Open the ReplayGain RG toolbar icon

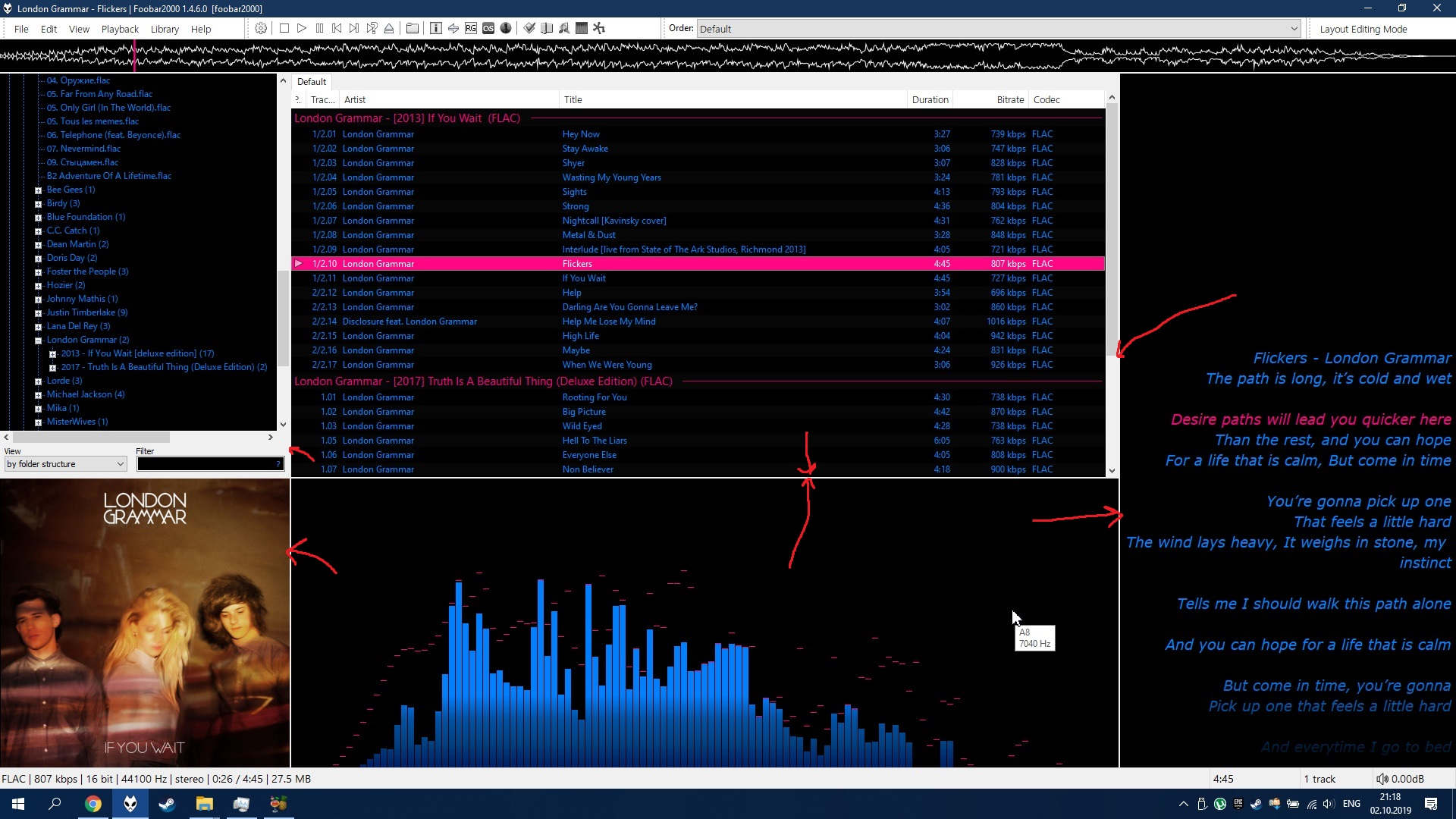[471, 29]
